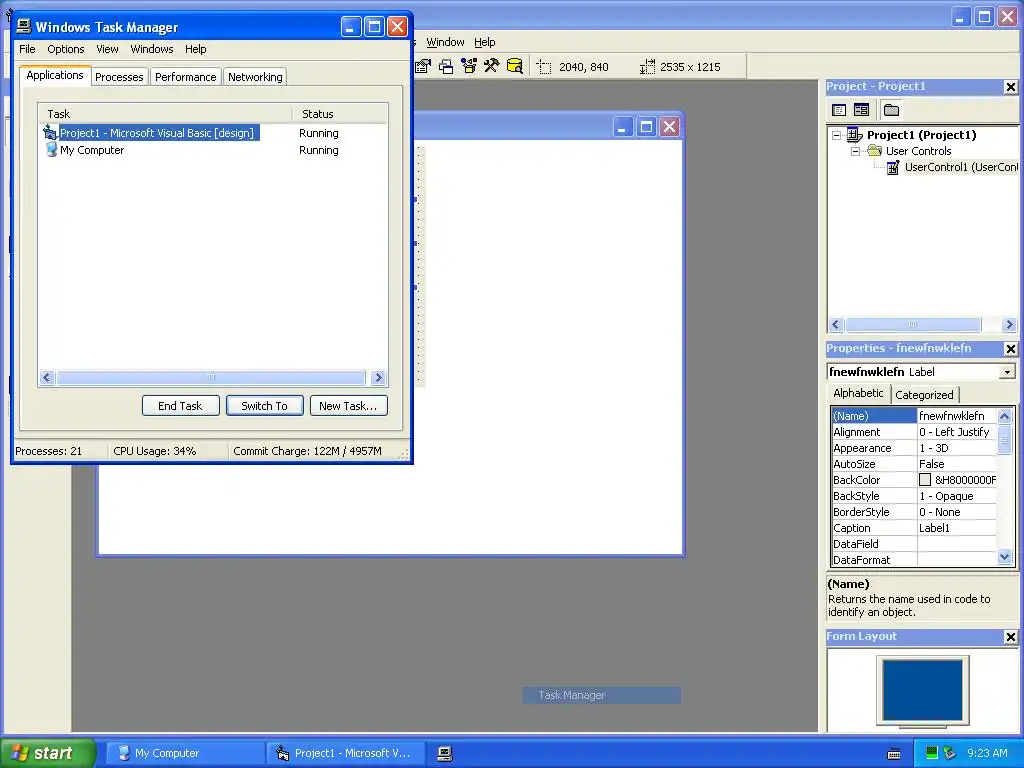Show the Toolbox via hammer-and-wrench icon
This screenshot has height=768, width=1024.
[x=491, y=66]
